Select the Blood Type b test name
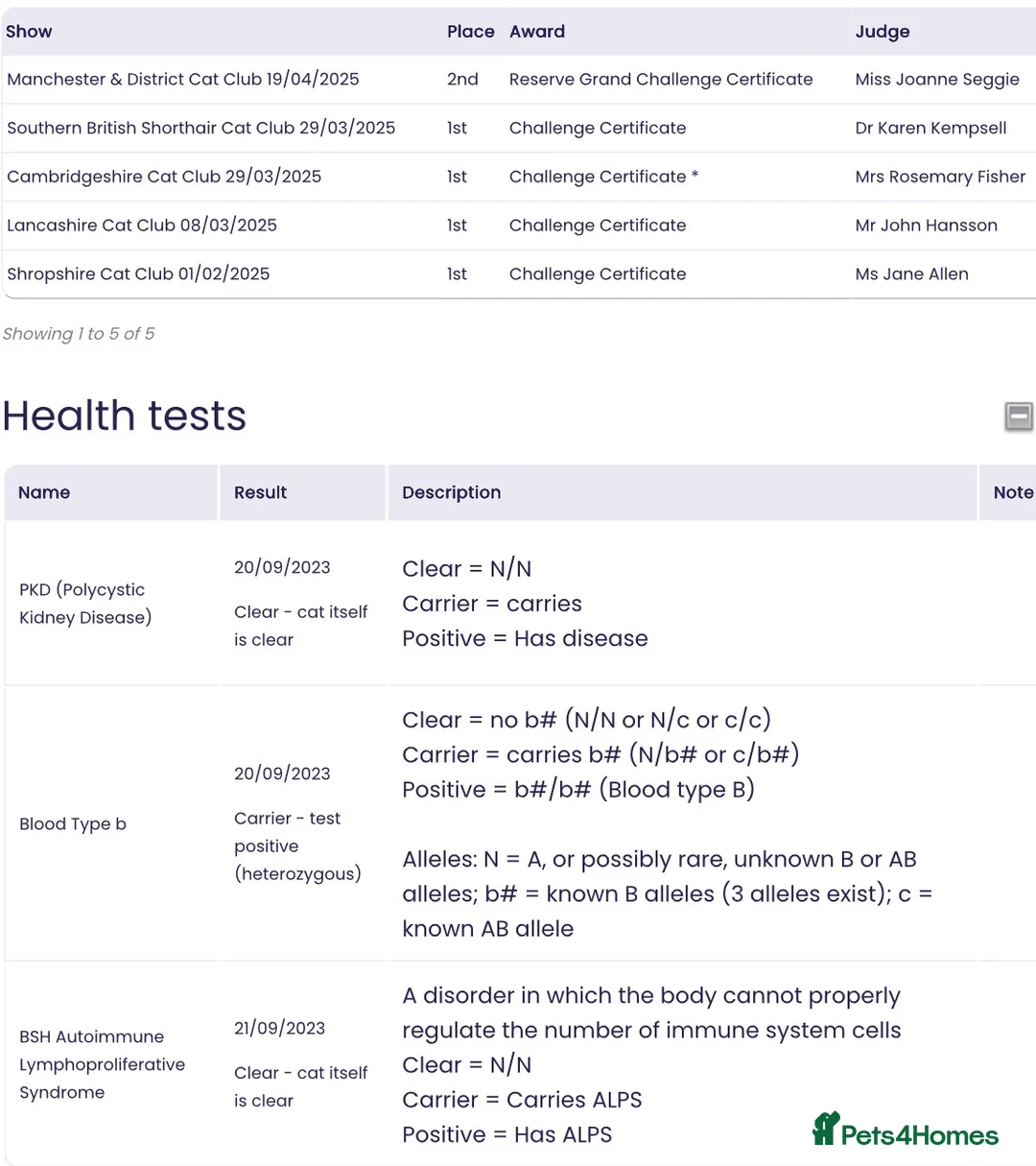This screenshot has width=1036, height=1166. point(73,824)
